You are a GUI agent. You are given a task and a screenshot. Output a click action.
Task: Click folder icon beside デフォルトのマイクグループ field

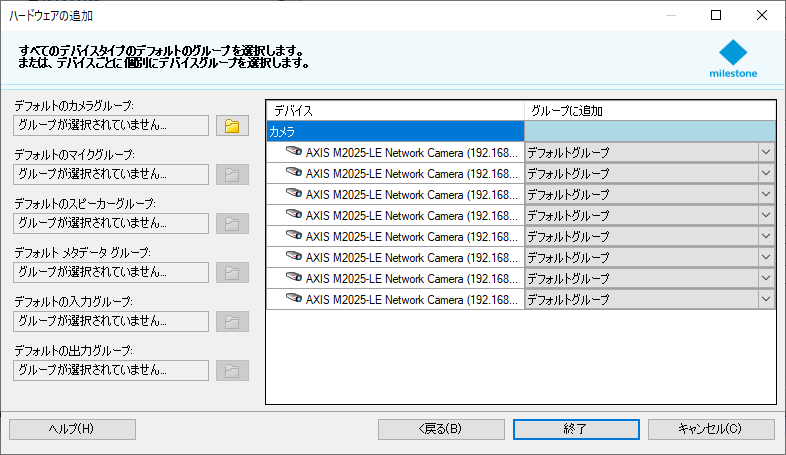tap(232, 174)
